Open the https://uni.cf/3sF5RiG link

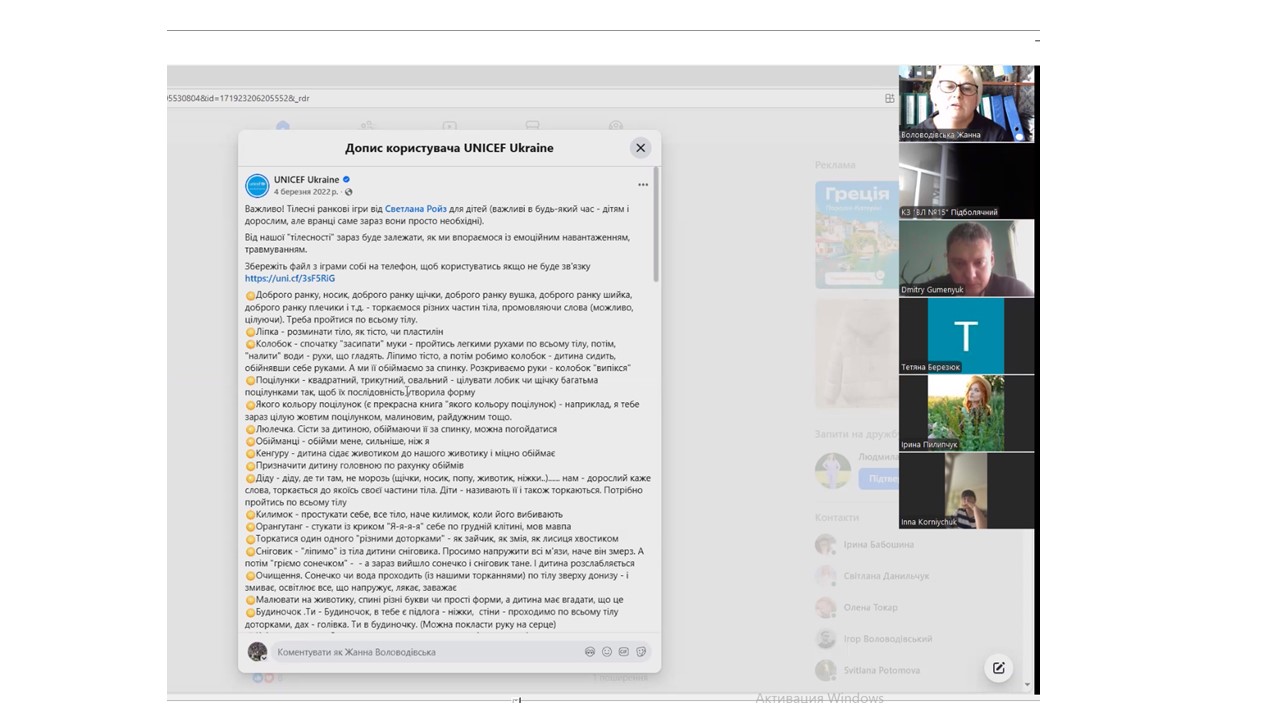(x=290, y=278)
